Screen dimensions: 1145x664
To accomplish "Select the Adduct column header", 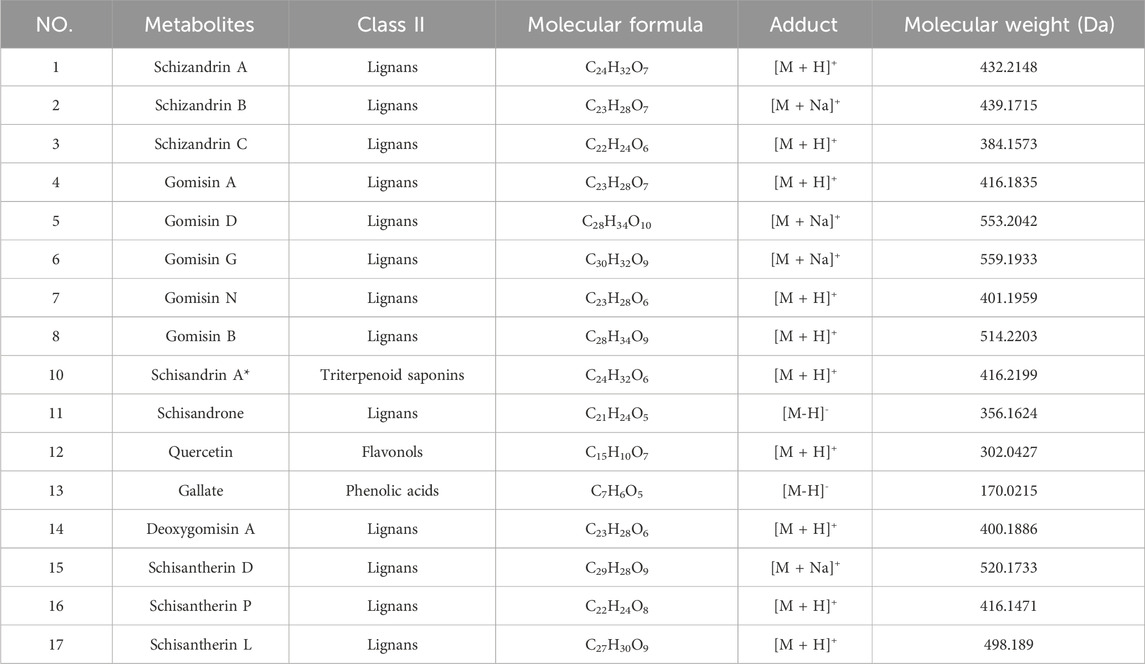I will 804,25.
